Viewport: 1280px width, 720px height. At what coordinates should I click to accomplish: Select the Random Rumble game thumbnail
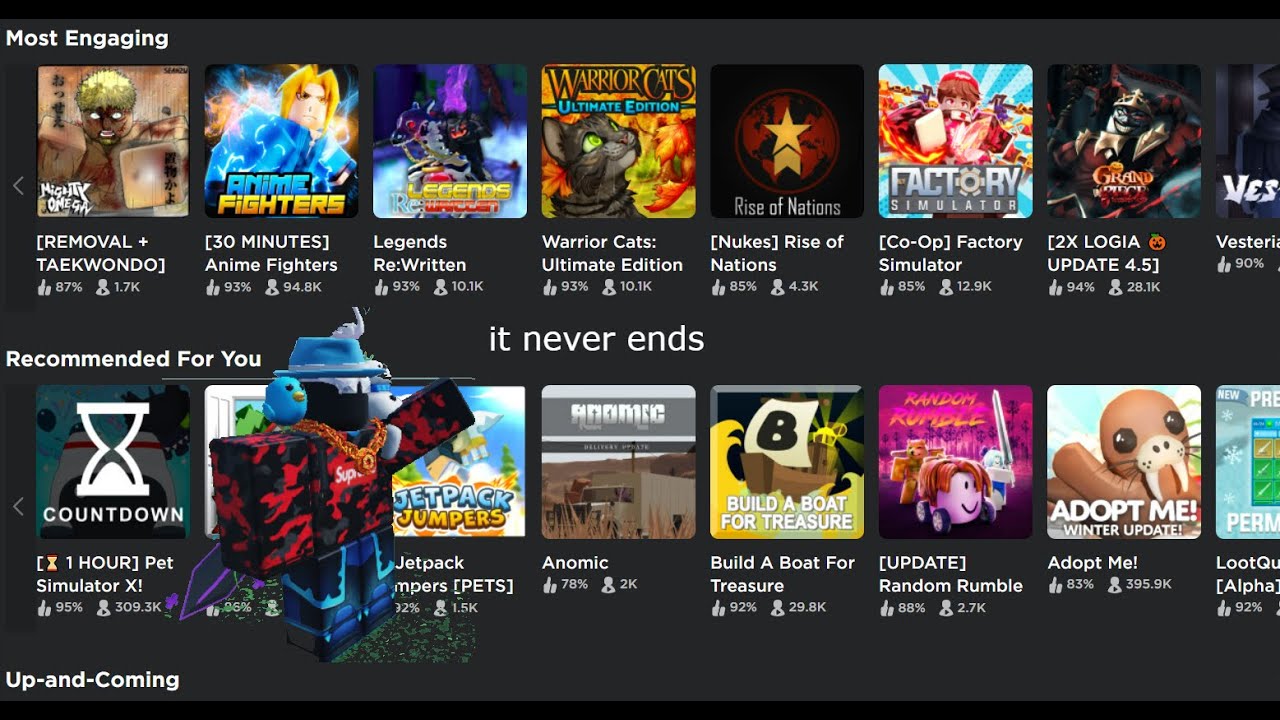[955, 462]
